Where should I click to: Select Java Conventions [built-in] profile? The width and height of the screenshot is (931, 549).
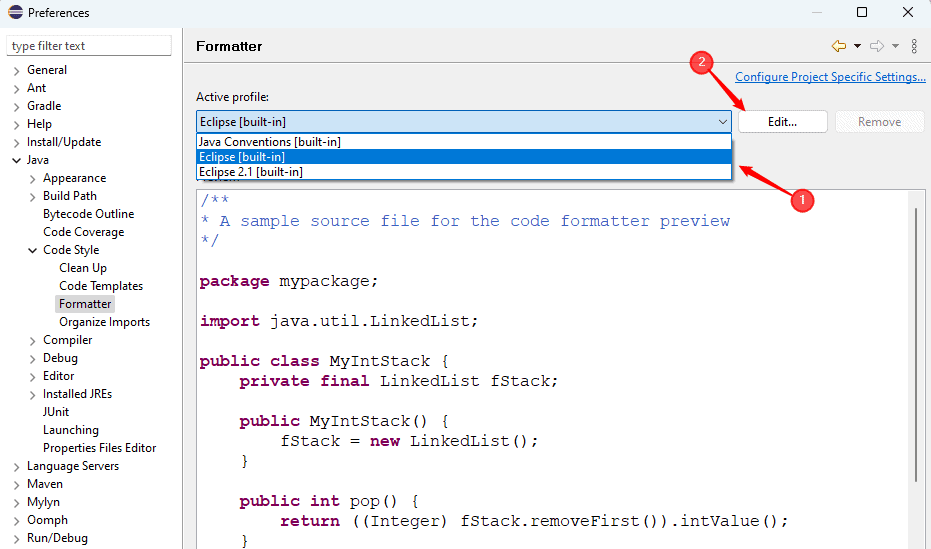(269, 142)
